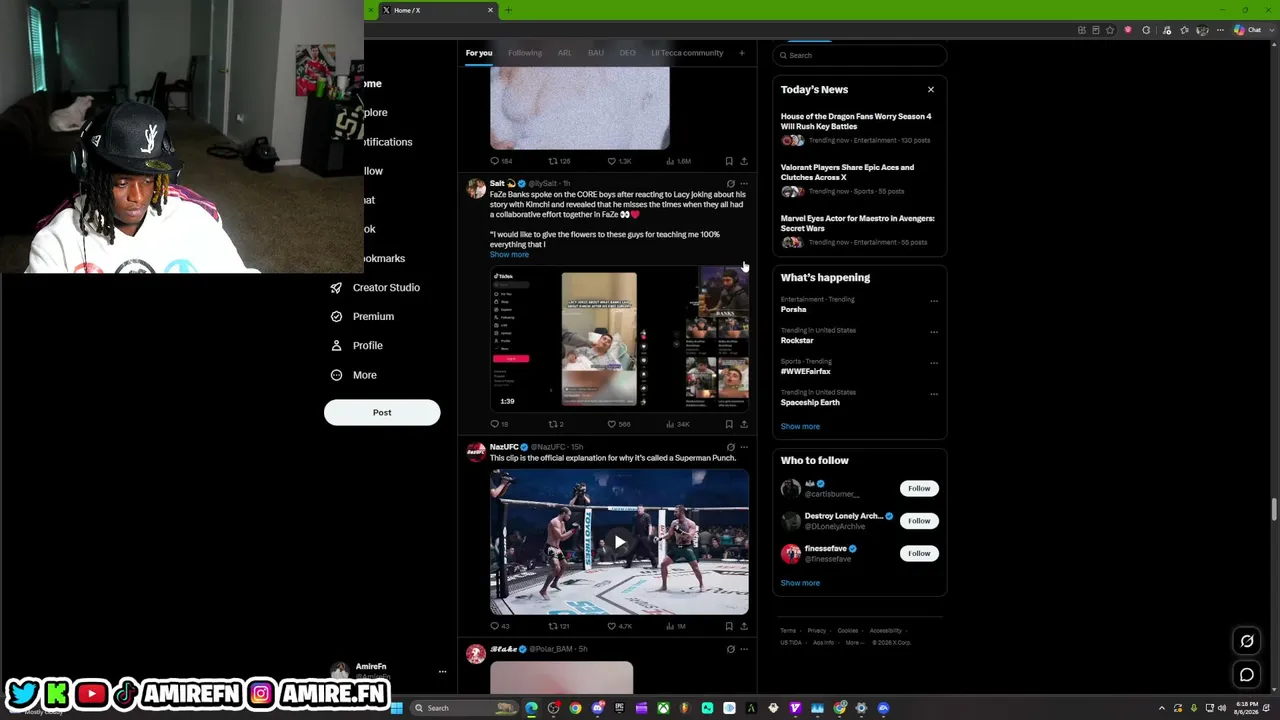Viewport: 1280px width, 720px height.
Task: Open Discord from the taskbar
Action: (597, 708)
